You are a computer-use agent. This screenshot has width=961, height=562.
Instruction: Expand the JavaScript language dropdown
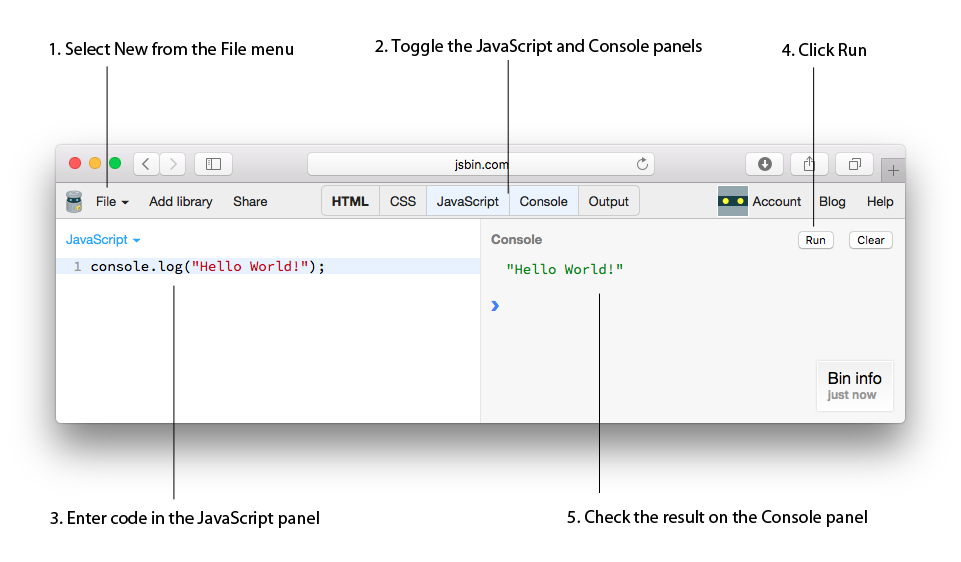(x=103, y=240)
